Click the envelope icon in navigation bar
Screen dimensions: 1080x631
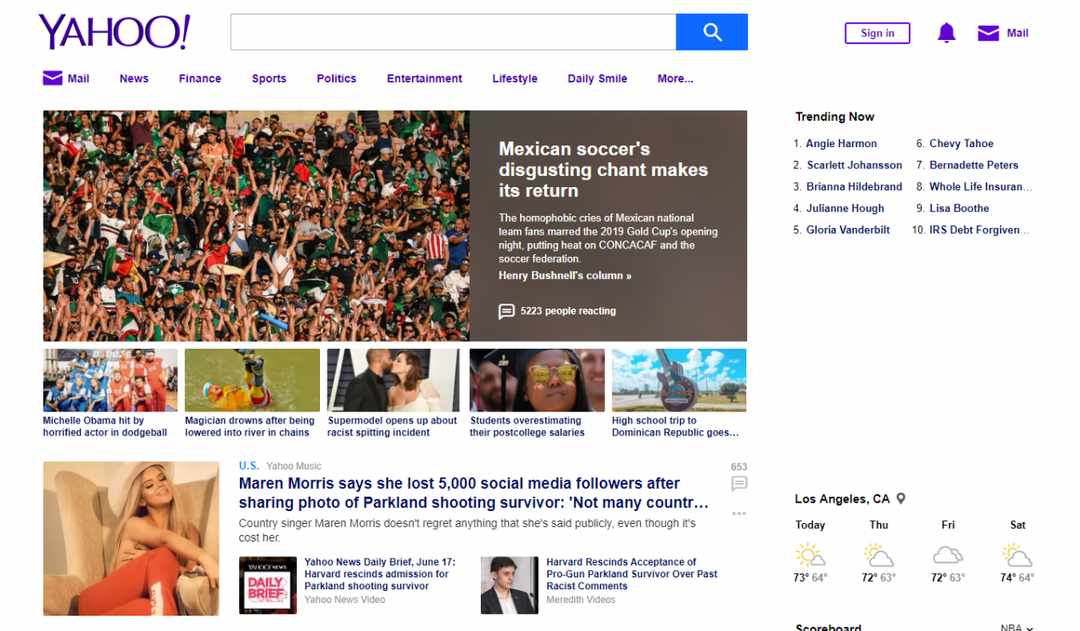click(52, 78)
